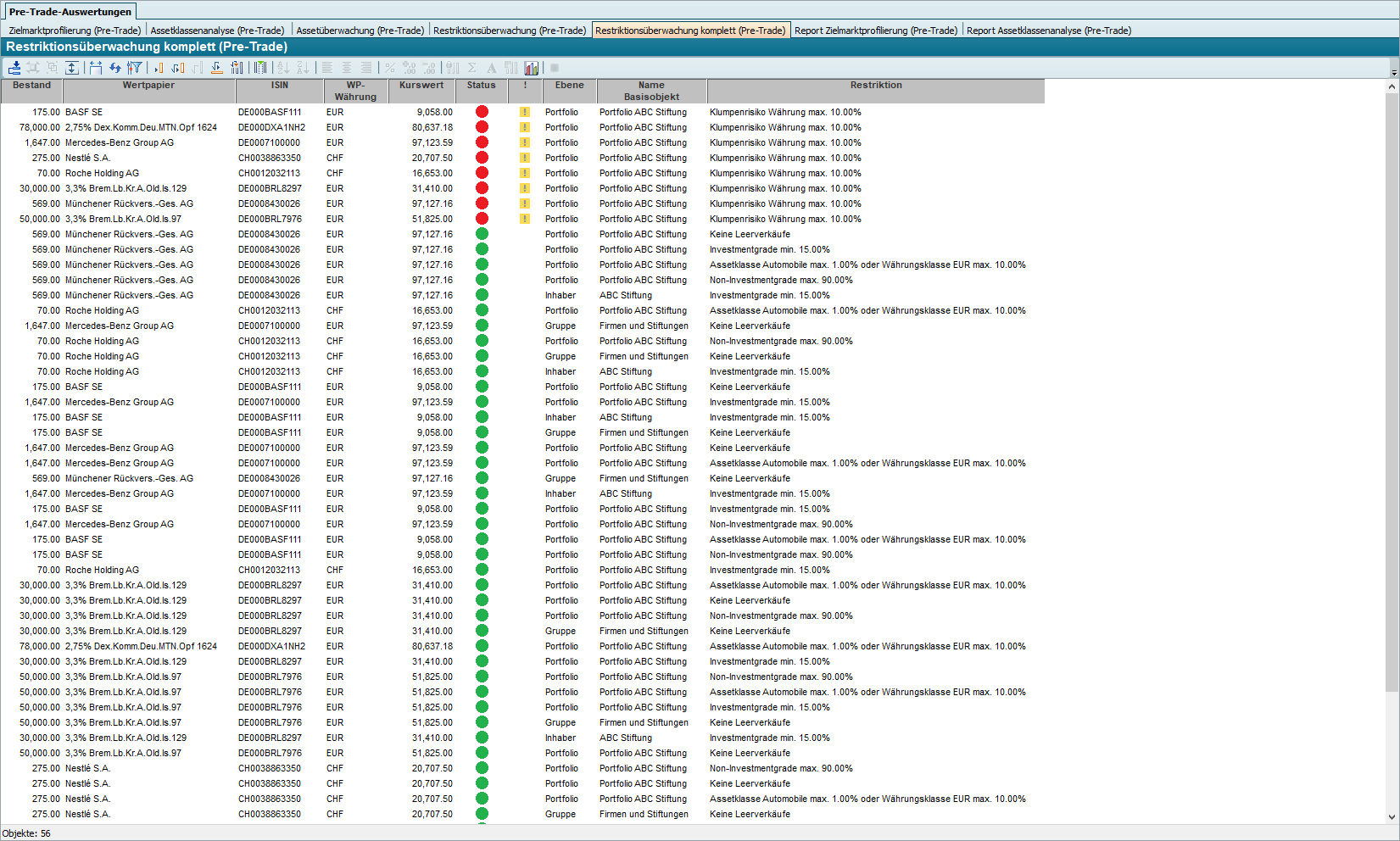Click red status indicator for Nestlé S.A.
Viewport: 1400px width, 841px height.
[x=482, y=158]
